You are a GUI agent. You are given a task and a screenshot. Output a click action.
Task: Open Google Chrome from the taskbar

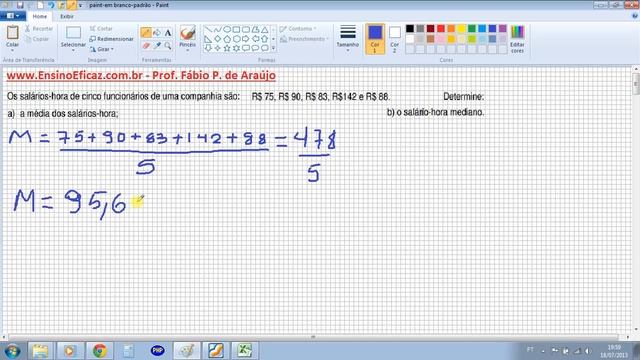coord(99,351)
